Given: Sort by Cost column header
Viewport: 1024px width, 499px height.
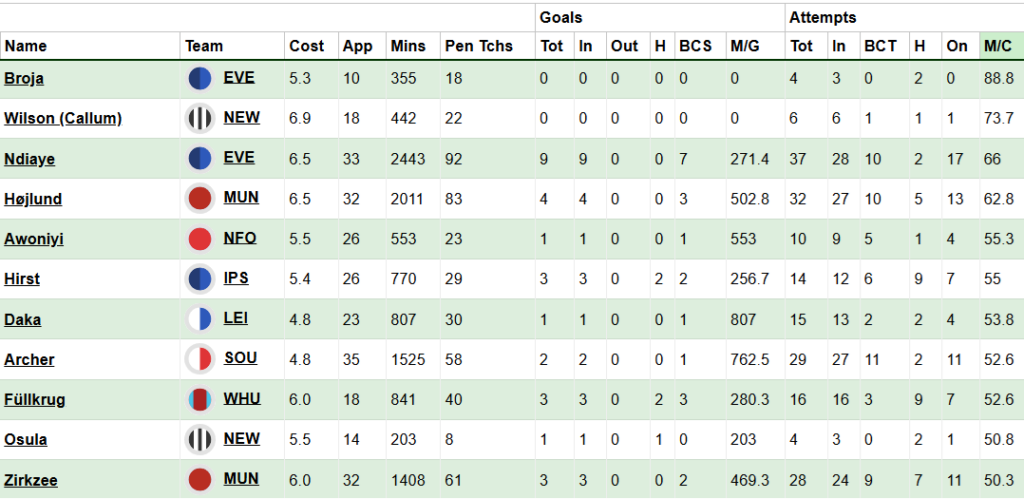Looking at the screenshot, I should pyautogui.click(x=306, y=46).
